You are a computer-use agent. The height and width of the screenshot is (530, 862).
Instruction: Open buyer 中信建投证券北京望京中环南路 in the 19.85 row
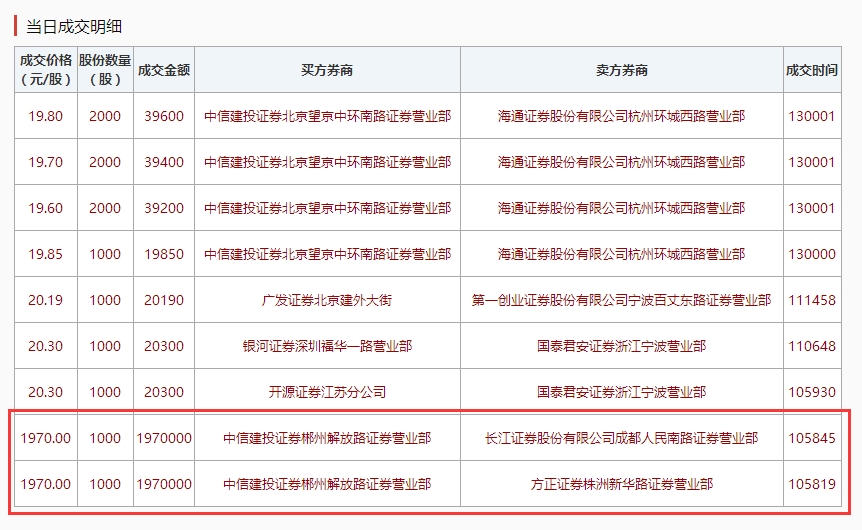point(327,254)
